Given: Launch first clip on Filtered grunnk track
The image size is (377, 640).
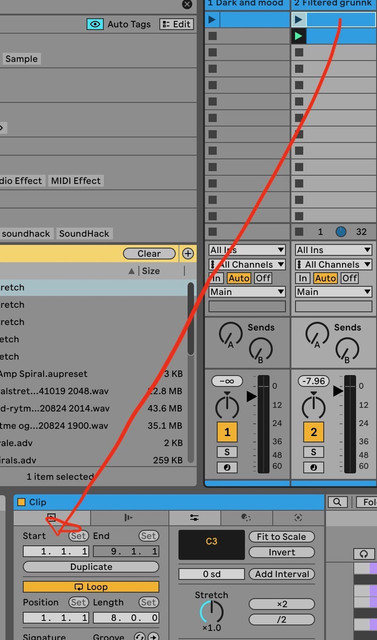Looking at the screenshot, I should click(299, 19).
